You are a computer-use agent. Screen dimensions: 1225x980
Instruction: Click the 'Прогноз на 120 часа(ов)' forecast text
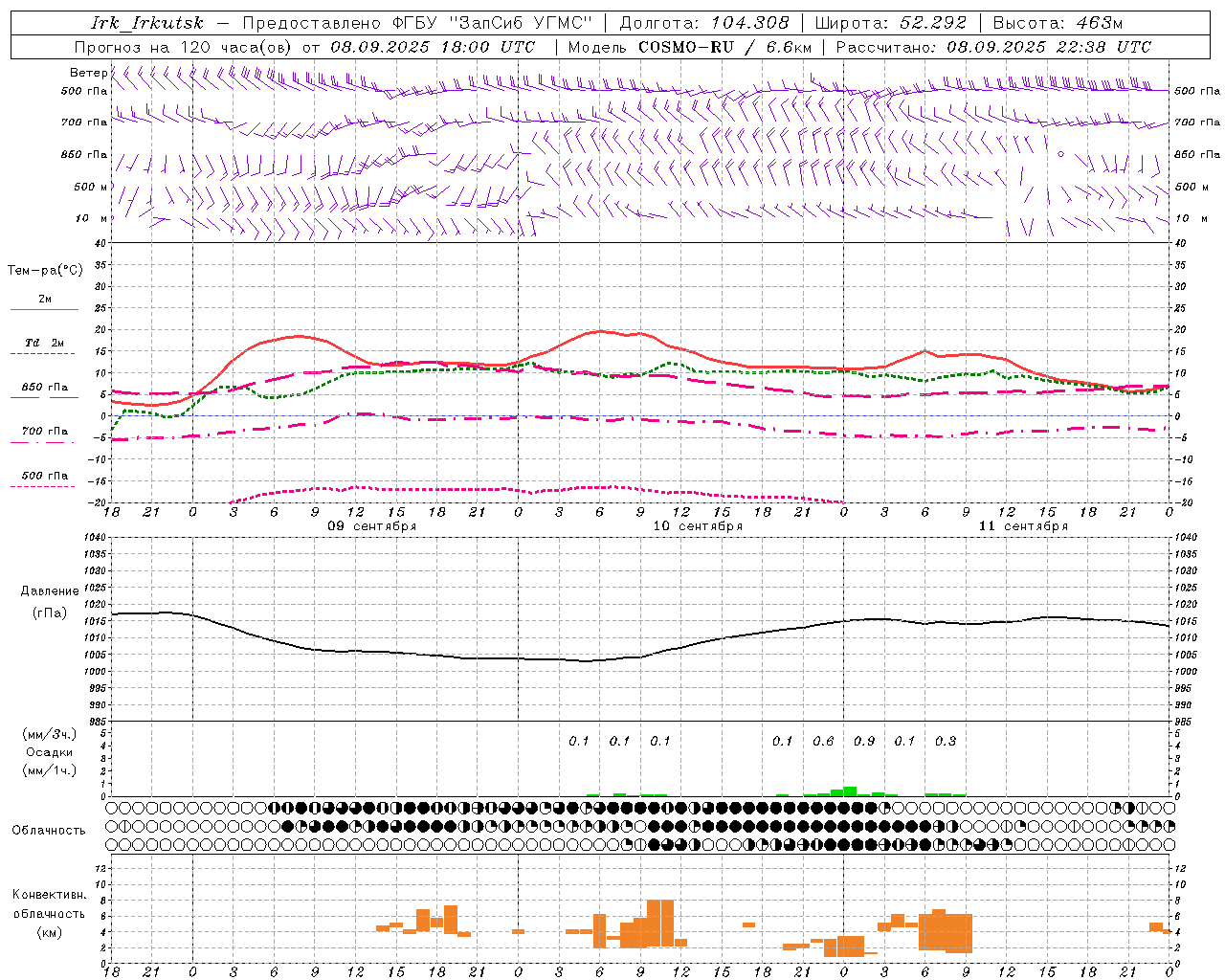185,47
